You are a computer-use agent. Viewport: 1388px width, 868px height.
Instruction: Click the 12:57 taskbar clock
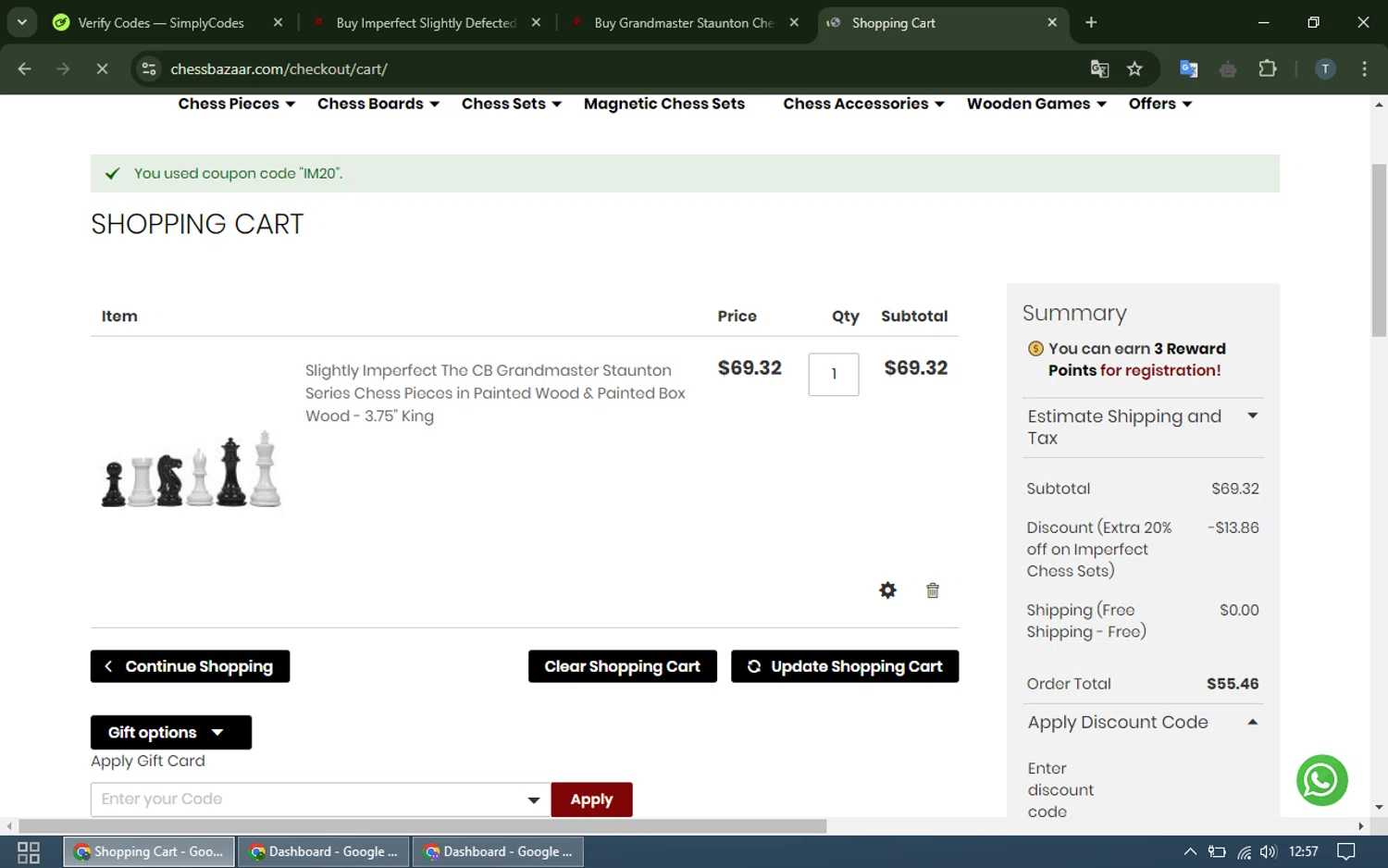[x=1303, y=851]
